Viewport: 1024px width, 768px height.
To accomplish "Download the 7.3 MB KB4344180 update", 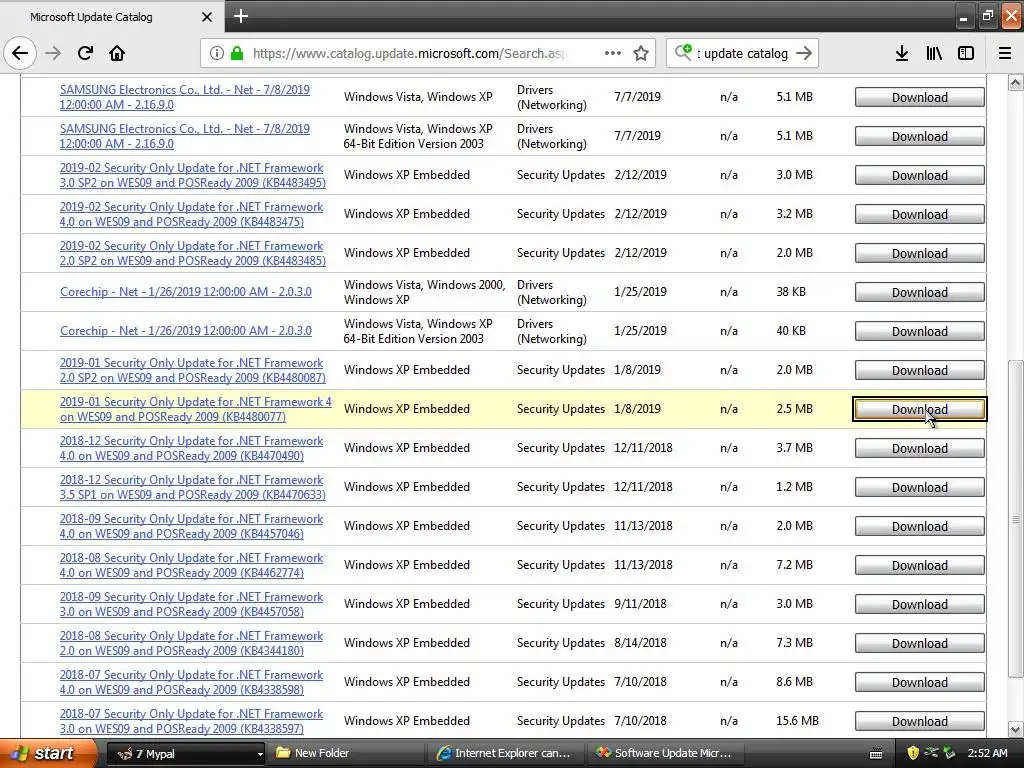I will coord(920,644).
